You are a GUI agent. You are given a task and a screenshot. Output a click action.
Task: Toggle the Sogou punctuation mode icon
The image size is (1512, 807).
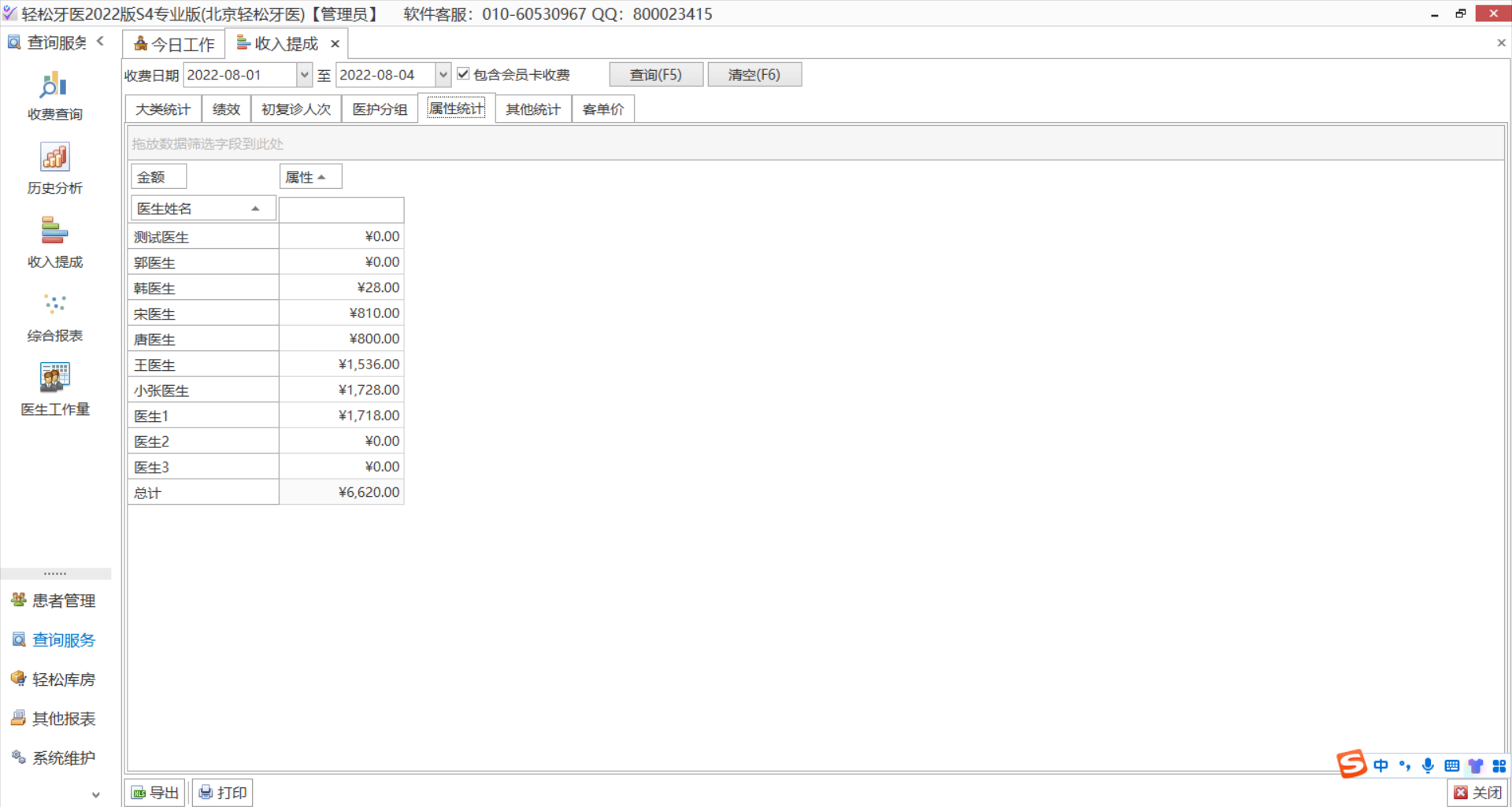[1404, 765]
